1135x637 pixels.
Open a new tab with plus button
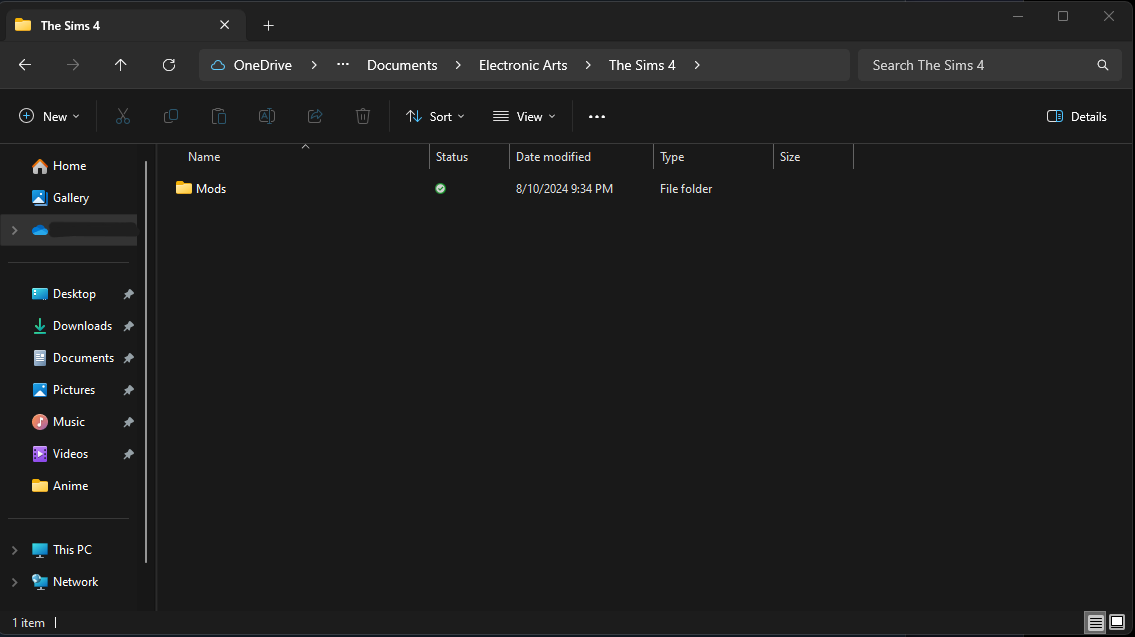coord(269,26)
